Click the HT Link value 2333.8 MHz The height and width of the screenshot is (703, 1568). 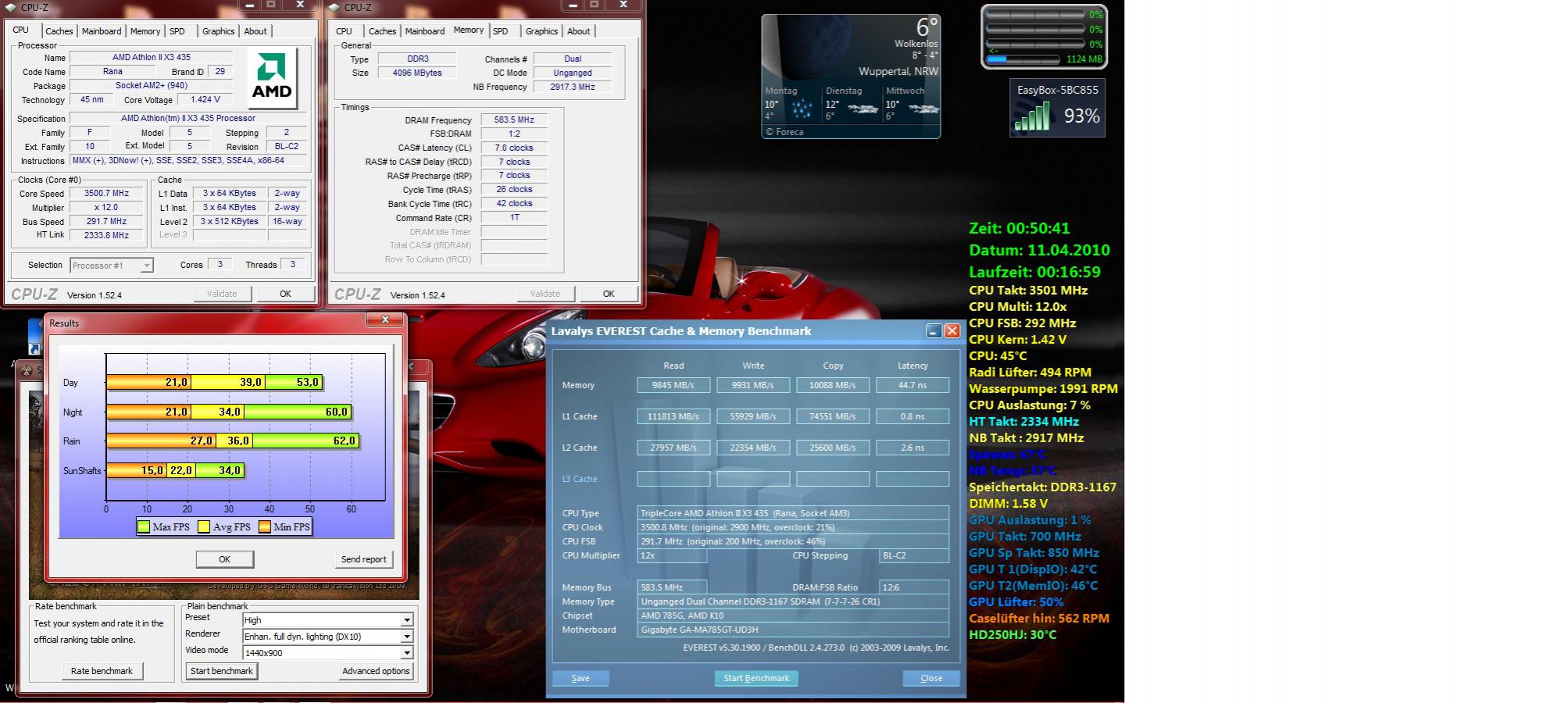click(x=108, y=236)
